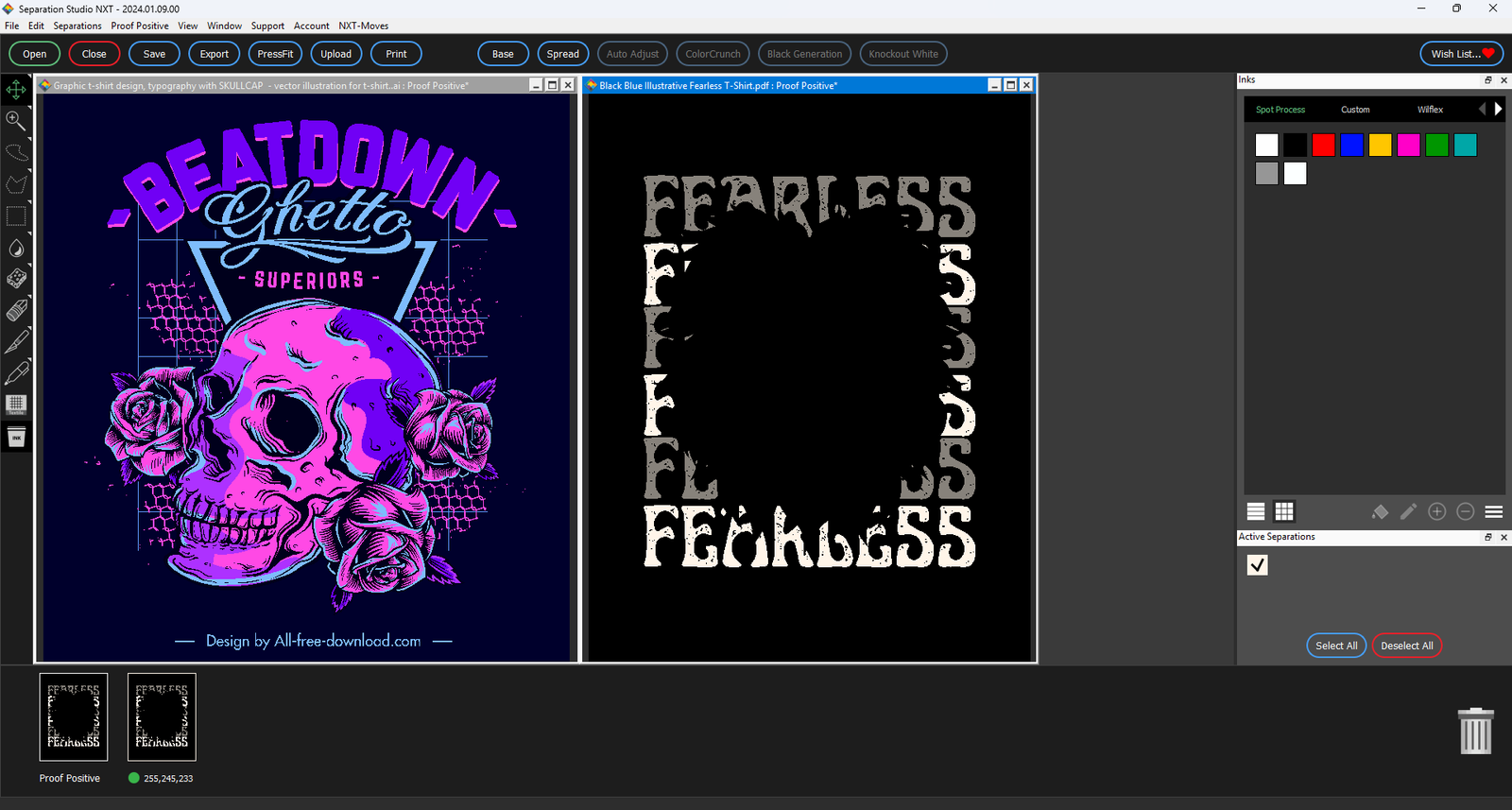Switch Inks panel to grid view
The image size is (1512, 810).
point(1284,511)
